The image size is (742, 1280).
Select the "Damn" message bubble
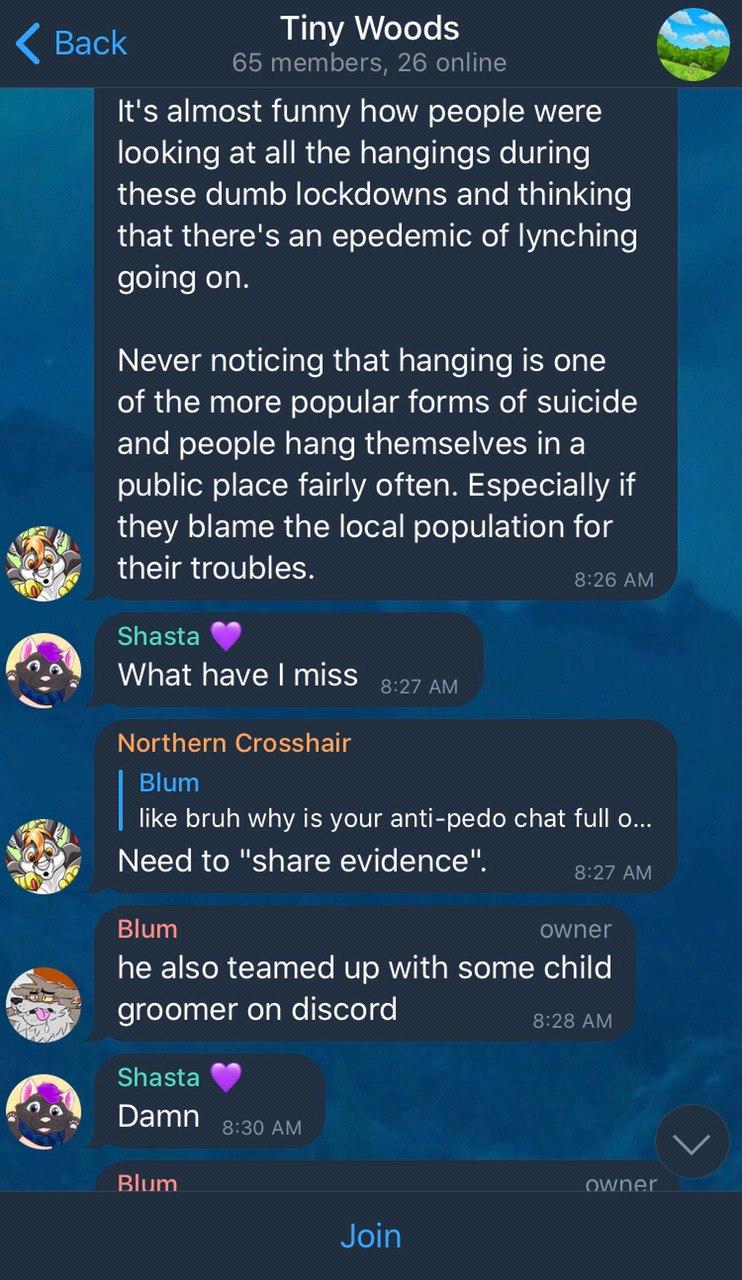point(209,1101)
